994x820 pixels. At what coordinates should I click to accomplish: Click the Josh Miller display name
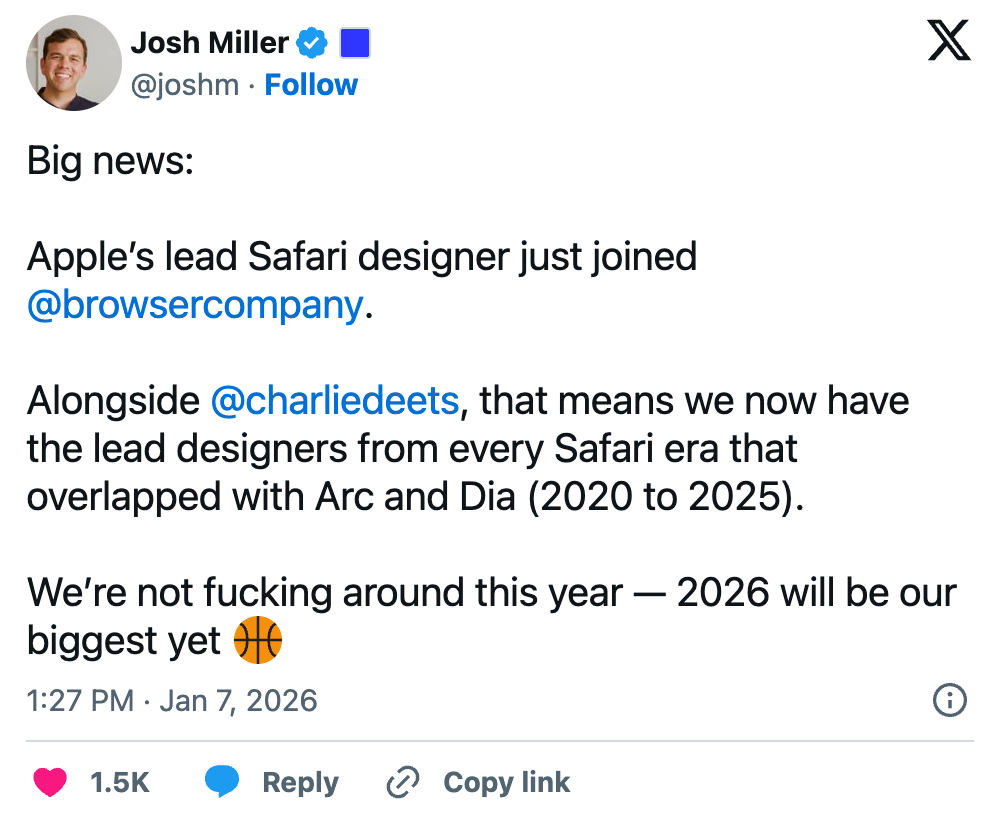tap(210, 43)
